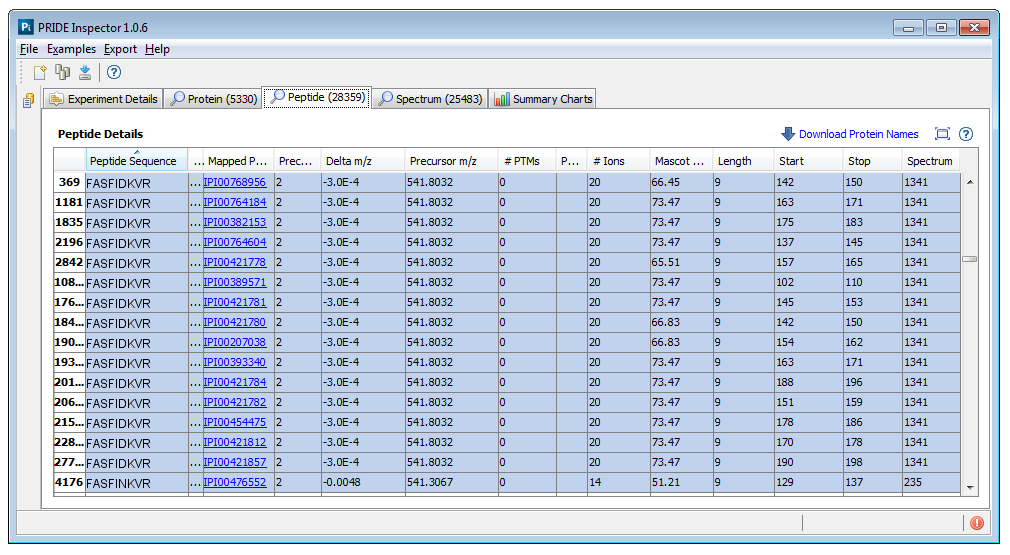Sort by the Peptide Sequence column header
1010x555 pixels.
pos(133,161)
